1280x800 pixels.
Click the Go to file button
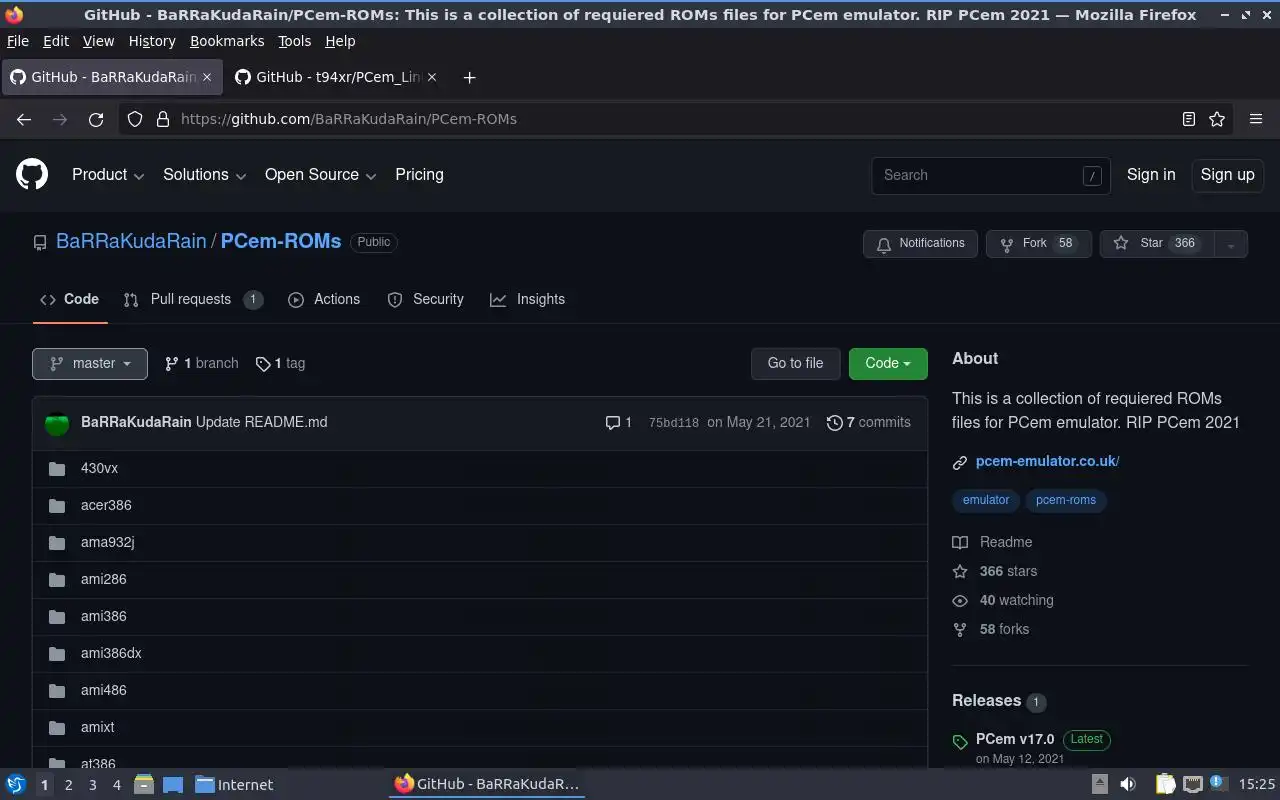click(x=795, y=364)
